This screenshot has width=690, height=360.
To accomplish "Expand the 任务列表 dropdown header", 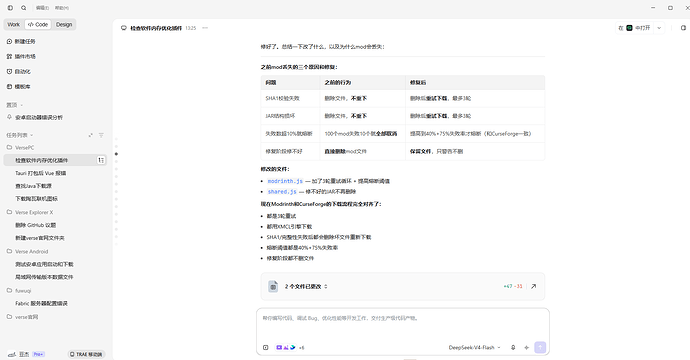I will (x=19, y=135).
